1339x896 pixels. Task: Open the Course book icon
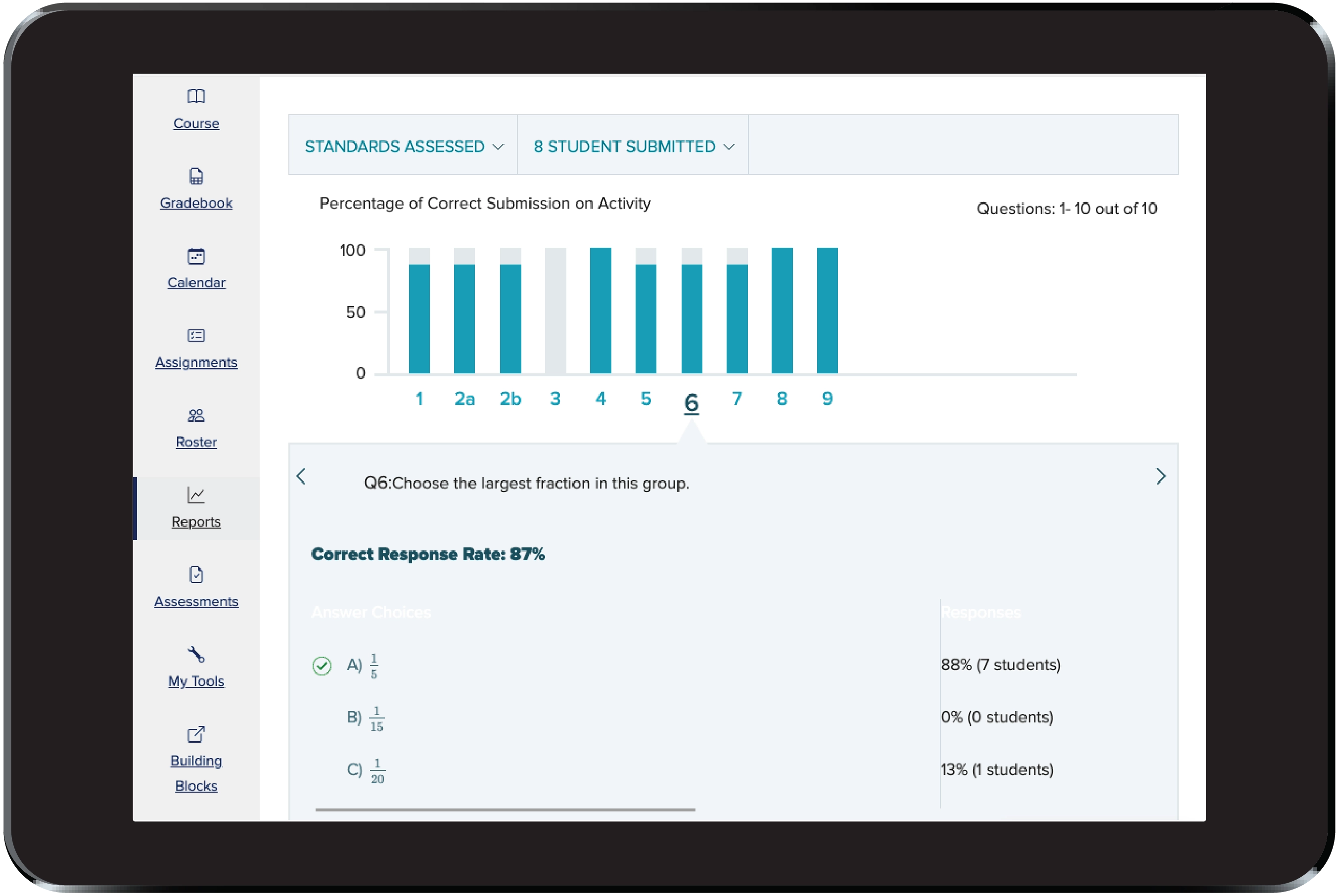pyautogui.click(x=196, y=96)
